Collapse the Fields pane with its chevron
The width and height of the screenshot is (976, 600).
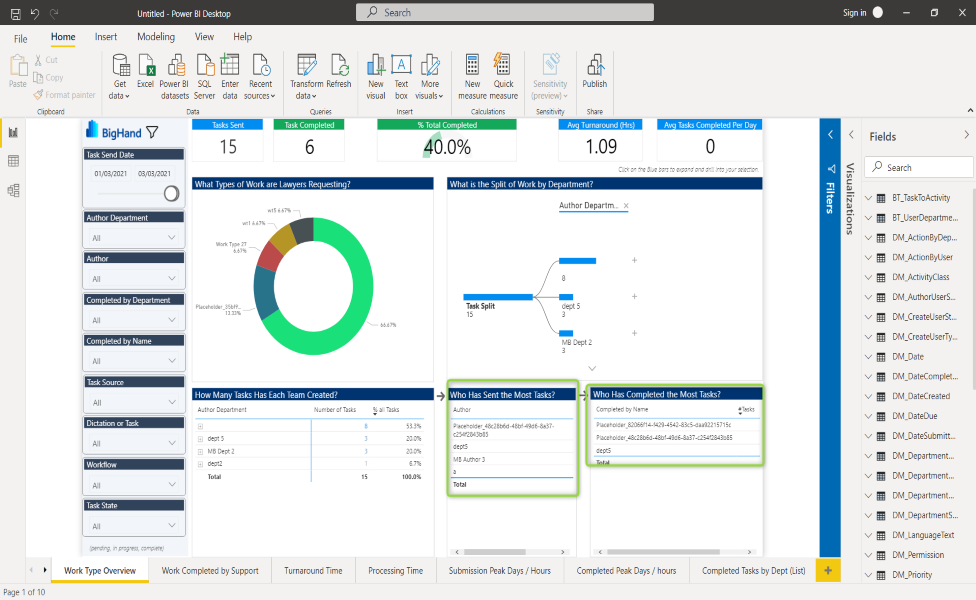[x=966, y=134]
